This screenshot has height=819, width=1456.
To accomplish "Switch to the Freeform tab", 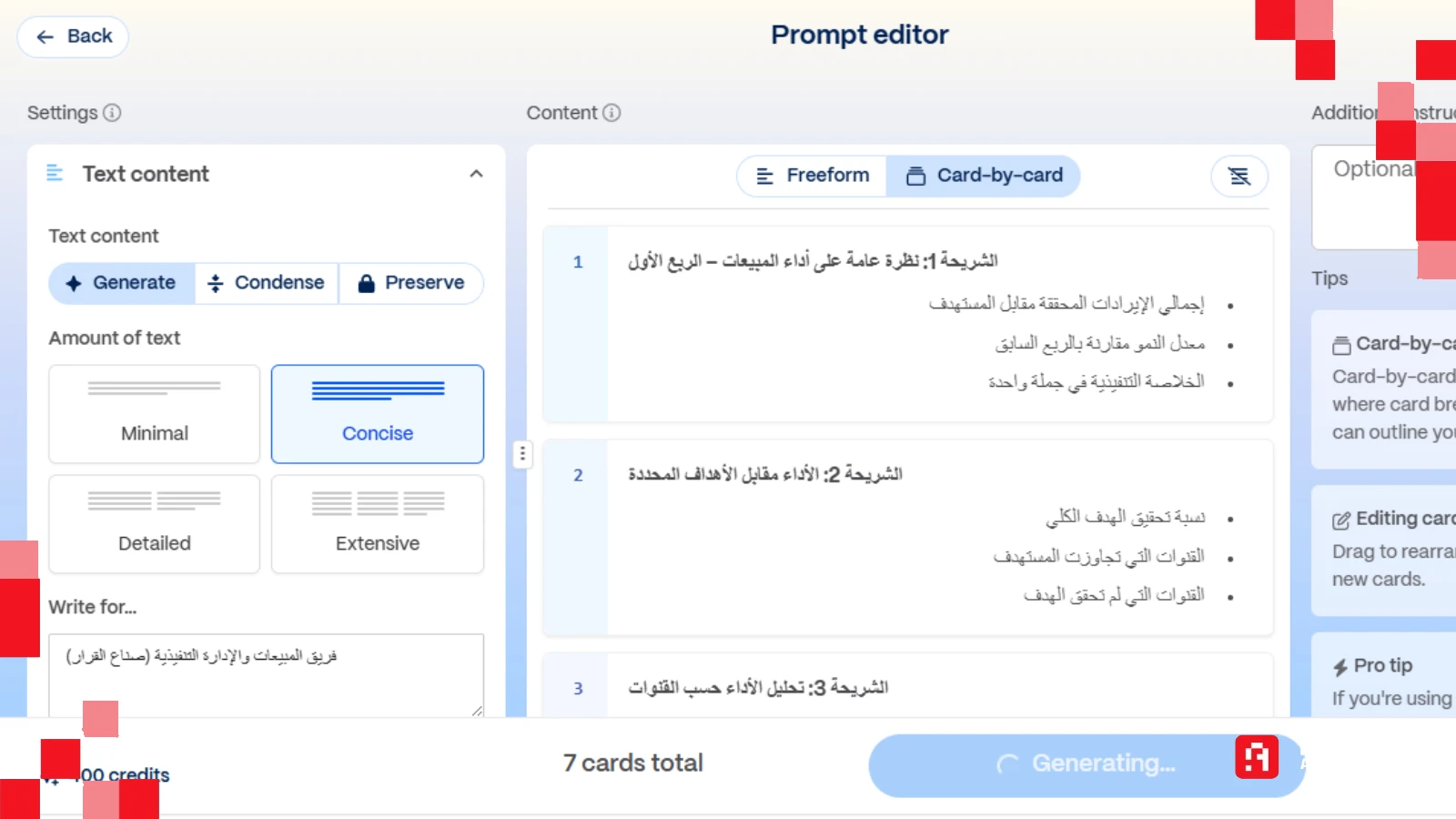I will click(x=811, y=176).
